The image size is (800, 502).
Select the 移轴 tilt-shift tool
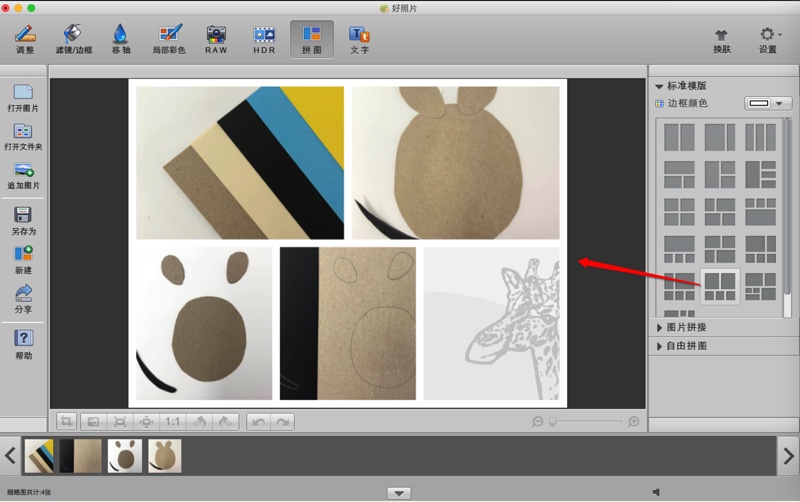point(121,39)
